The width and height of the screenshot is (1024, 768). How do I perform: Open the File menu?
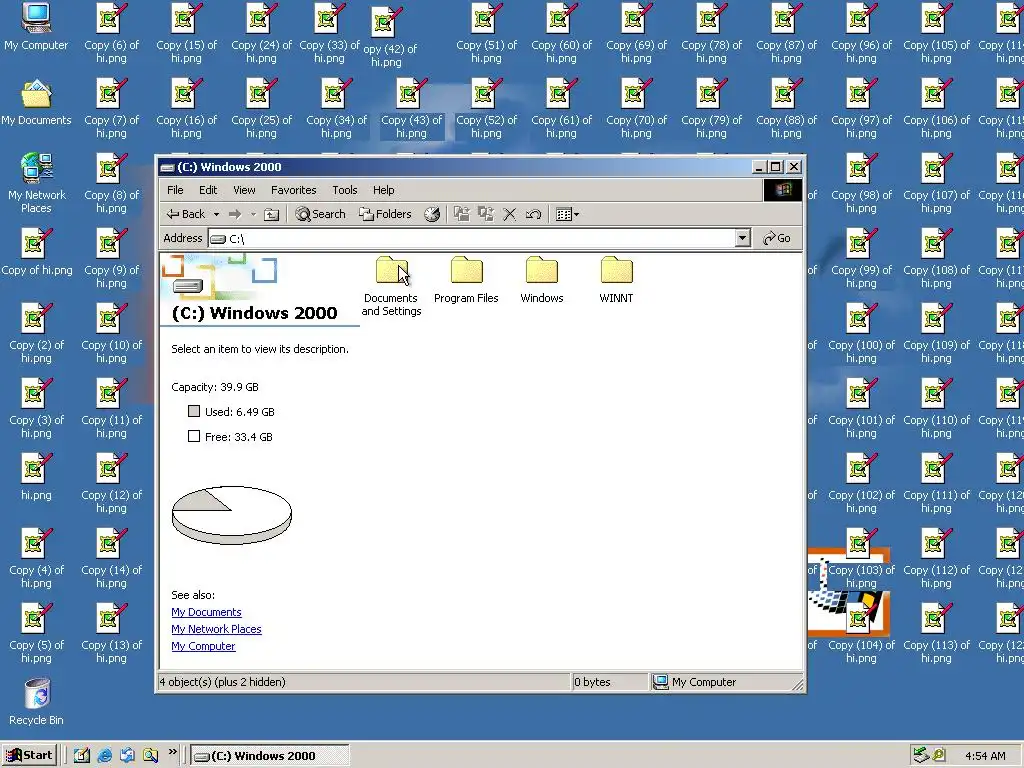tap(175, 190)
